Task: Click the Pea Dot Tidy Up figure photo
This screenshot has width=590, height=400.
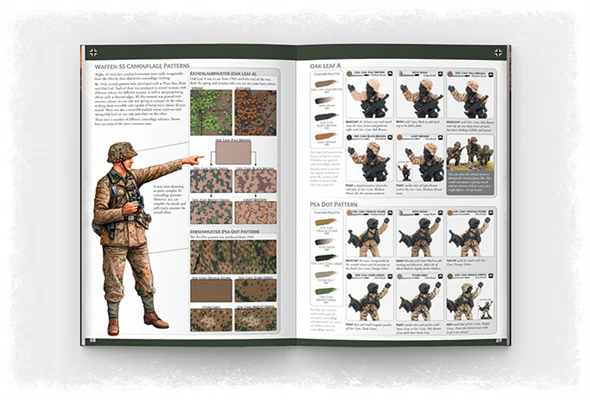Action: click(x=470, y=237)
